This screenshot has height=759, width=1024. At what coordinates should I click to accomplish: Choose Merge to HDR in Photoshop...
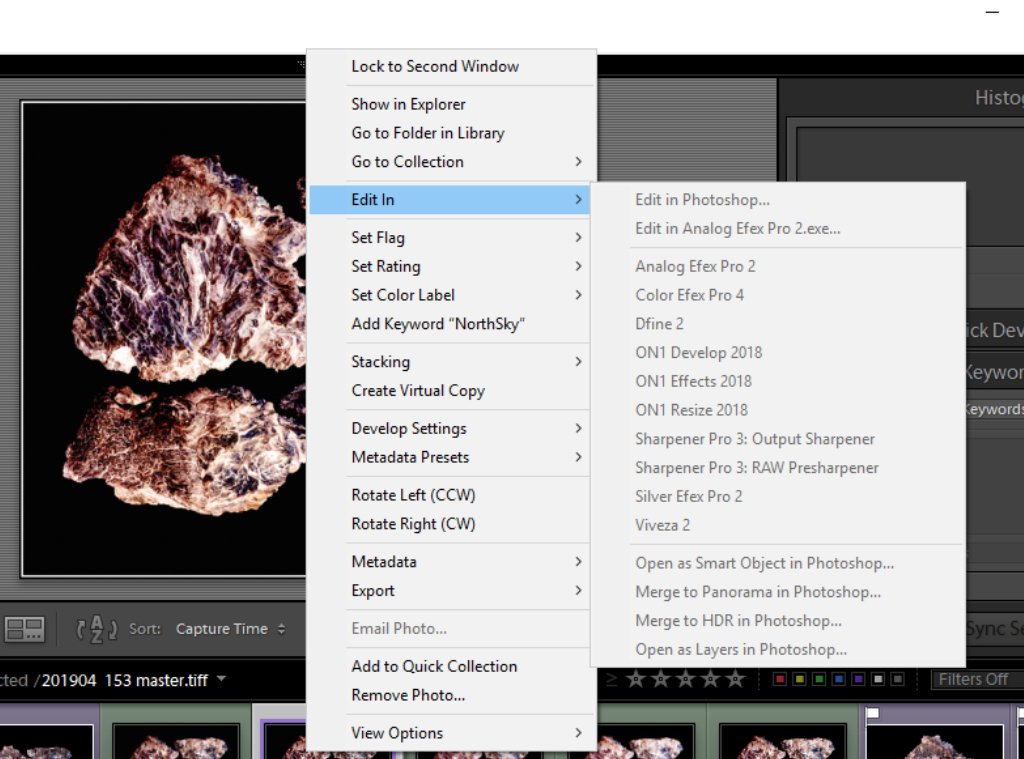(x=778, y=620)
